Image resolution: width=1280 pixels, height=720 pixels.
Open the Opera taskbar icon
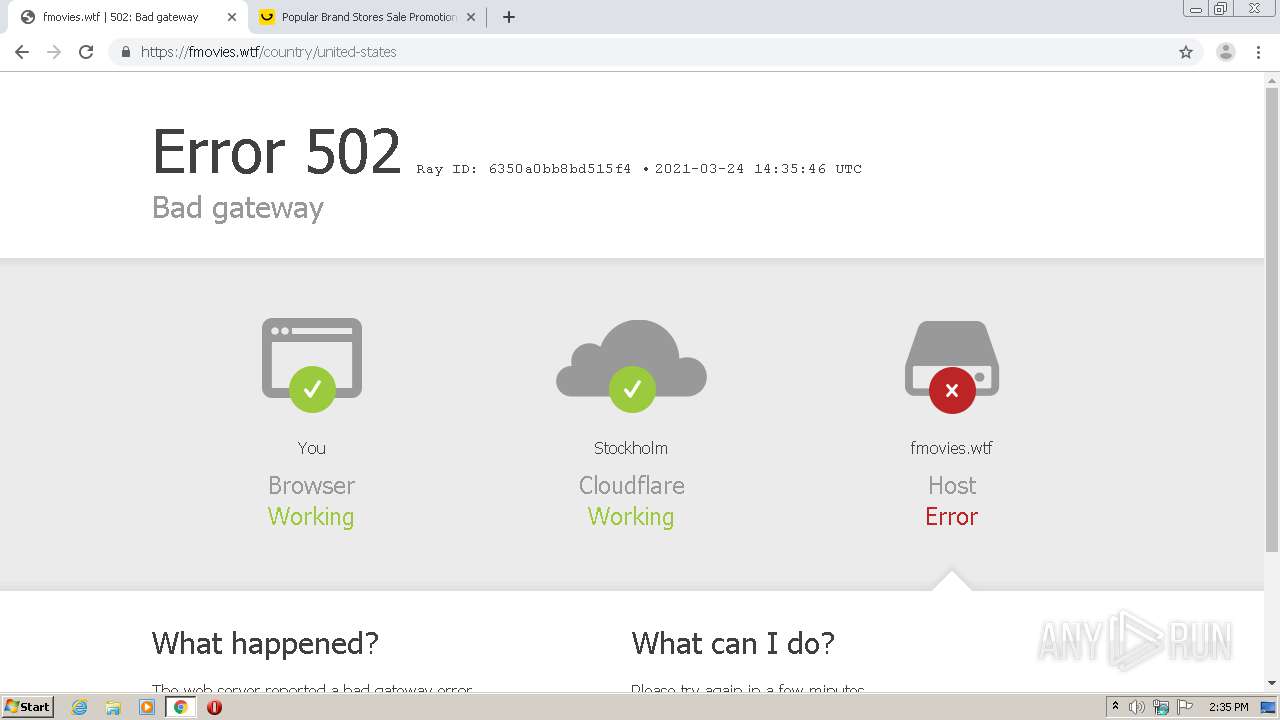click(214, 707)
